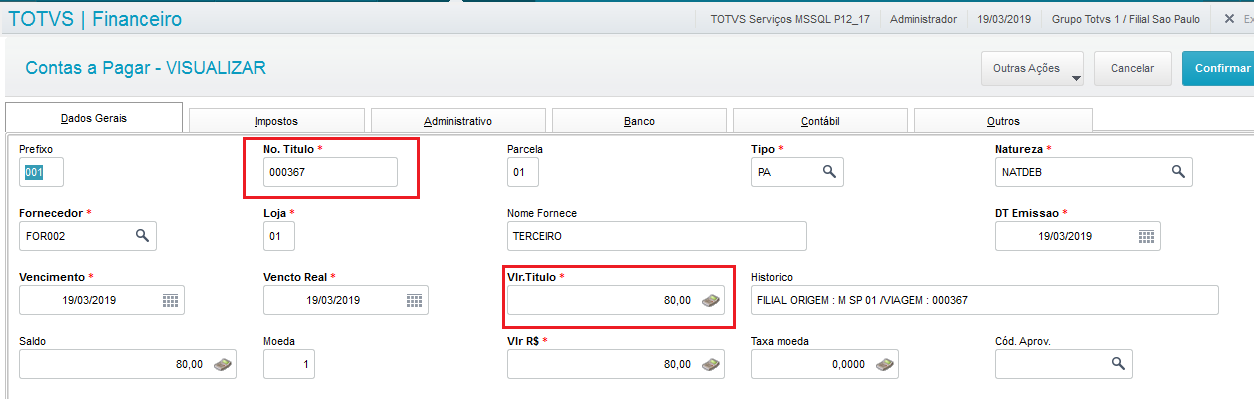Open calendar picker for Vencimento
Image resolution: width=1254 pixels, height=399 pixels.
click(170, 300)
